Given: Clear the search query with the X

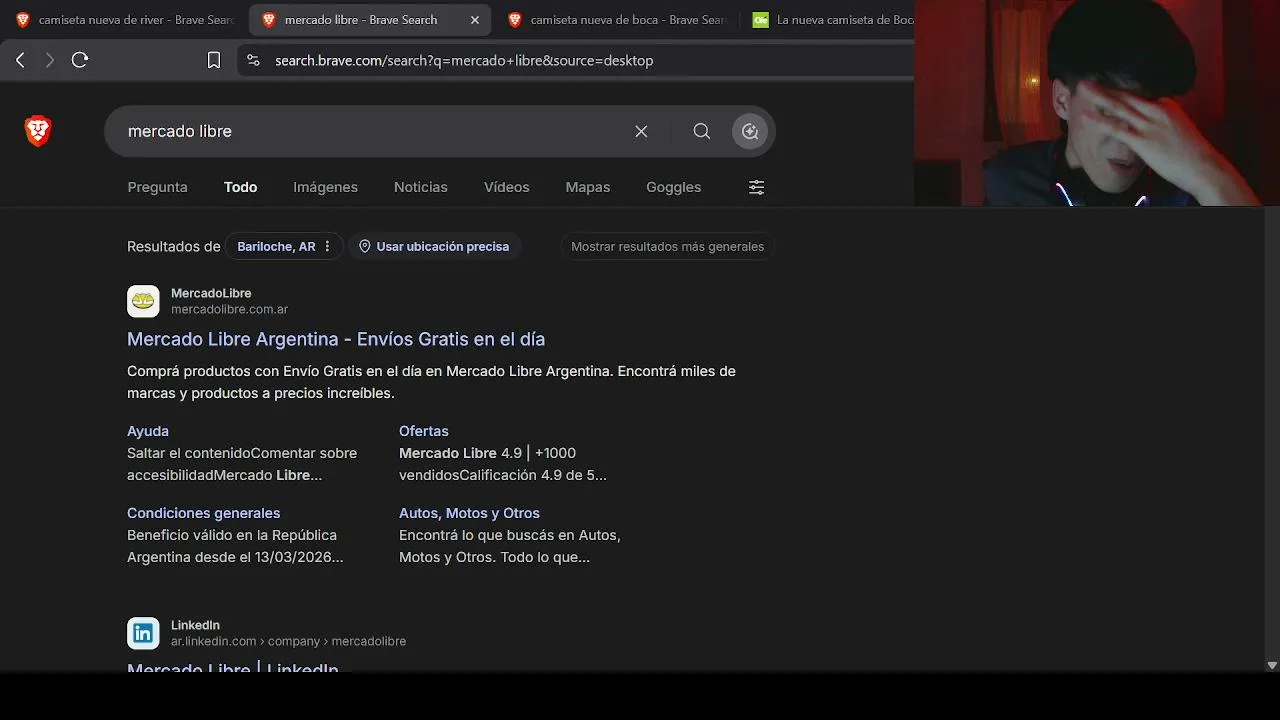Looking at the screenshot, I should 641,131.
